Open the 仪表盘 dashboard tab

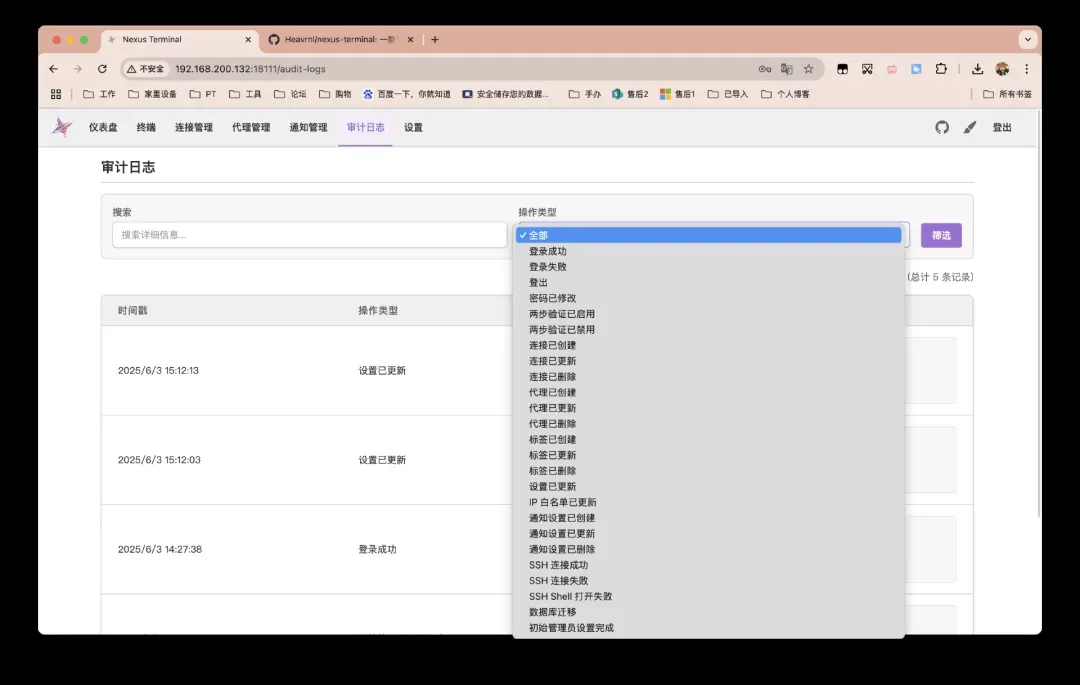103,127
